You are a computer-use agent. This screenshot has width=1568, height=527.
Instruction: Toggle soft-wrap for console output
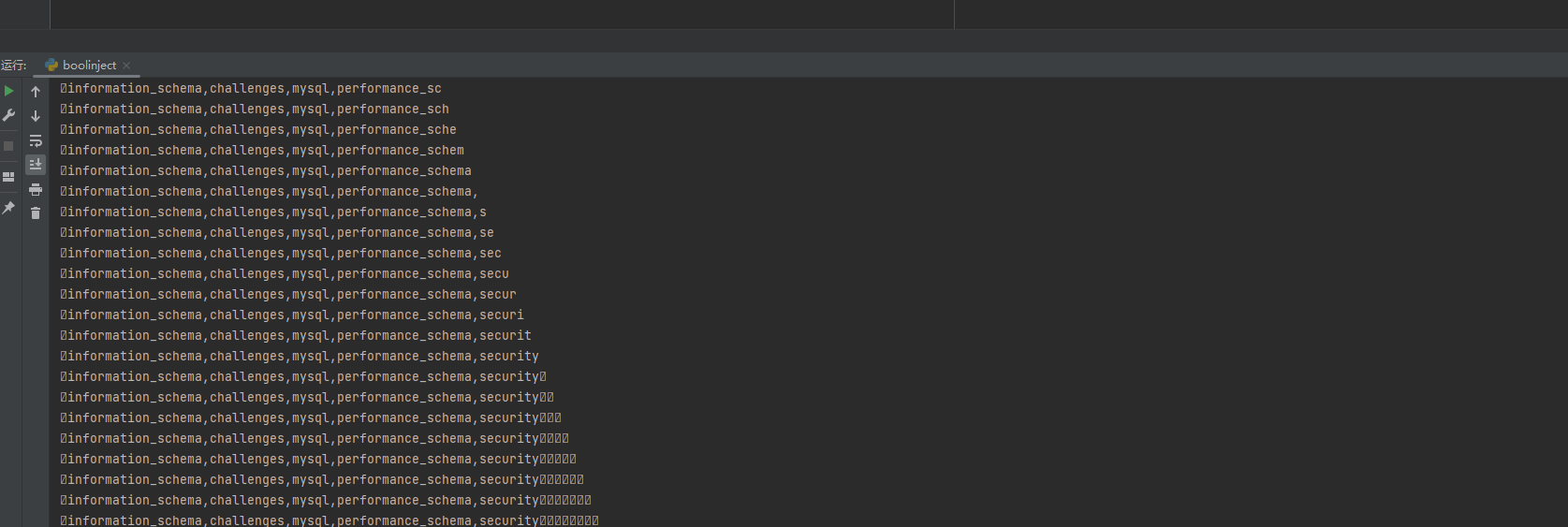pos(36,140)
